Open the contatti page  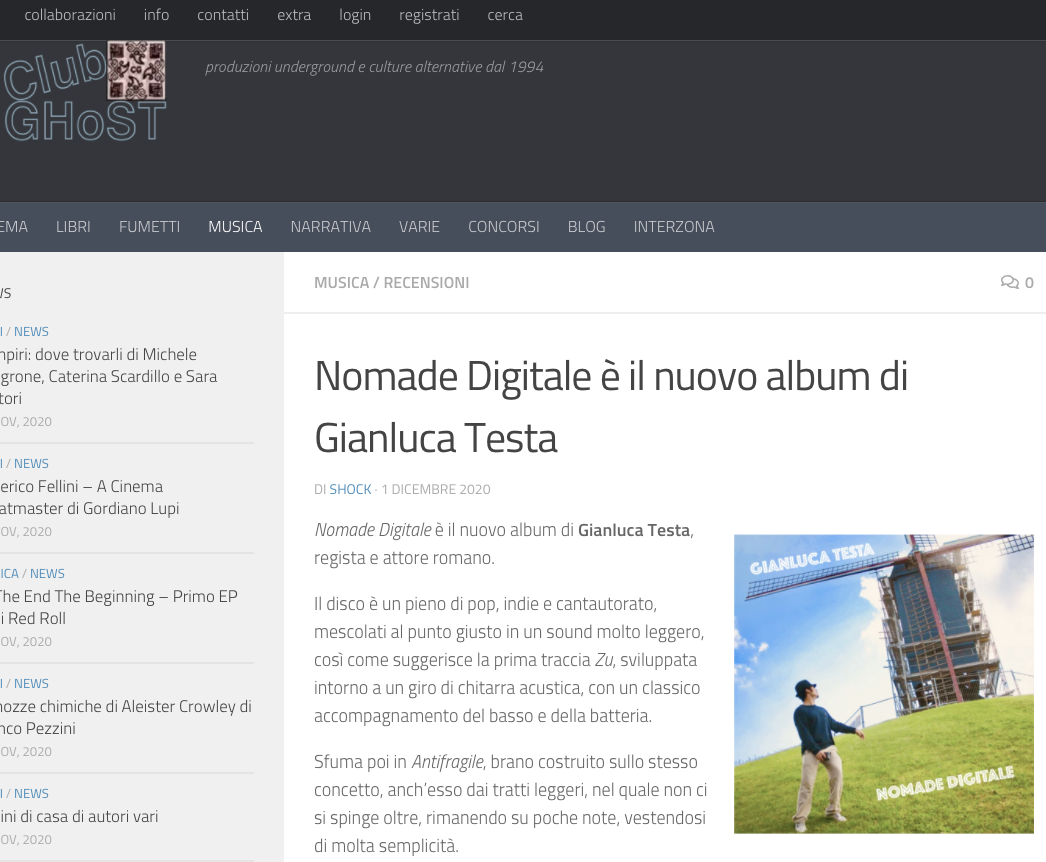tap(223, 15)
